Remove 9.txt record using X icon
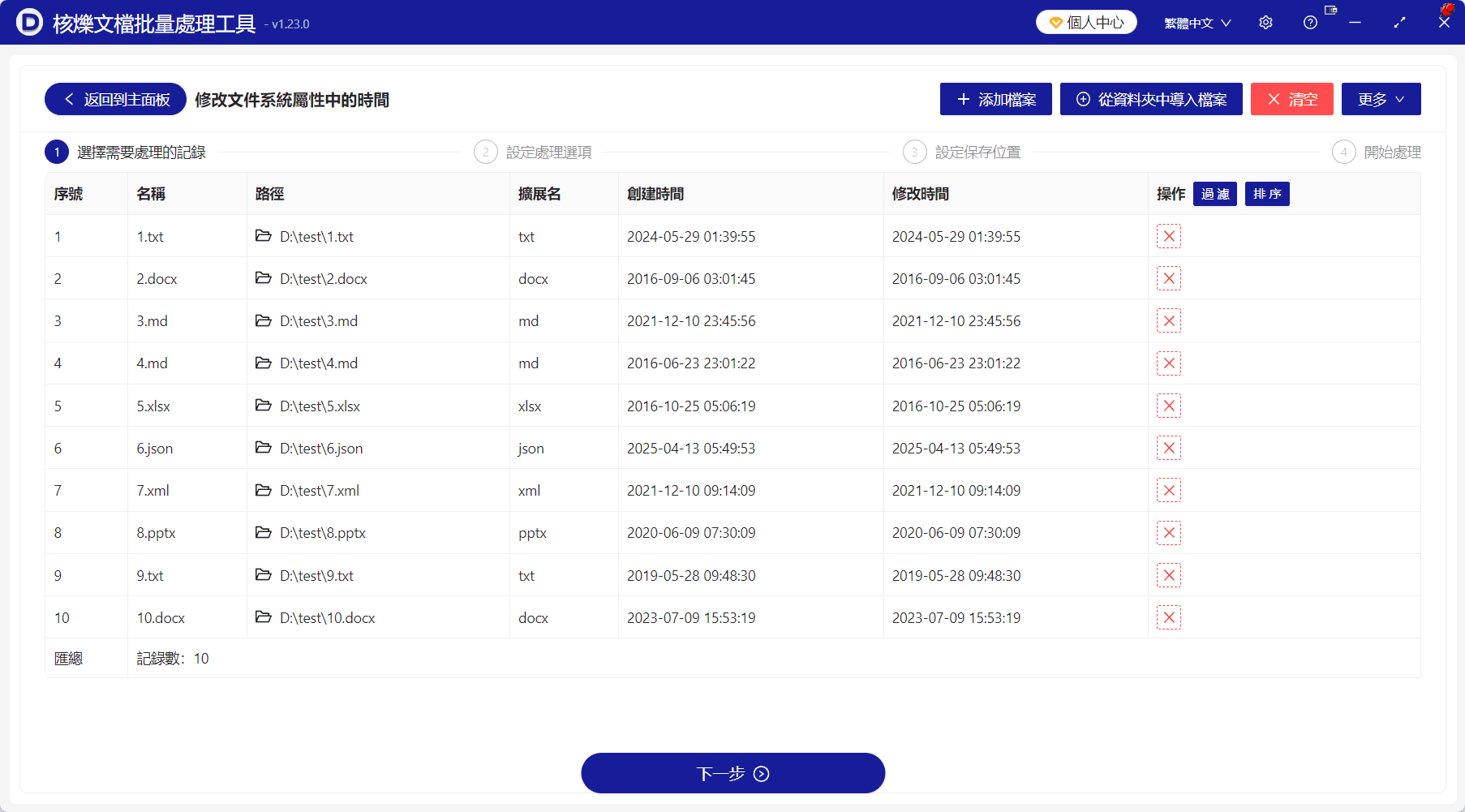1465x812 pixels. (1168, 575)
